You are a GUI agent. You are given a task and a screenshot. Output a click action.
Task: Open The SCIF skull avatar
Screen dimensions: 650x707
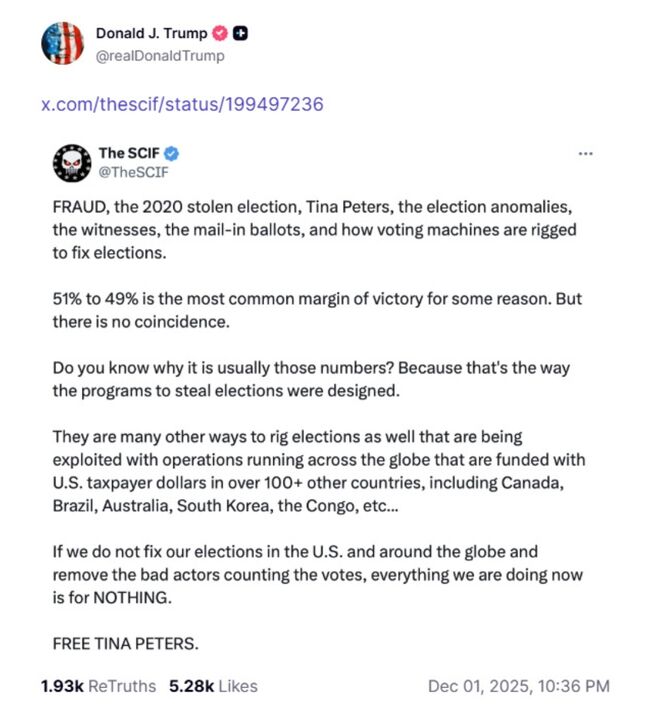71,162
